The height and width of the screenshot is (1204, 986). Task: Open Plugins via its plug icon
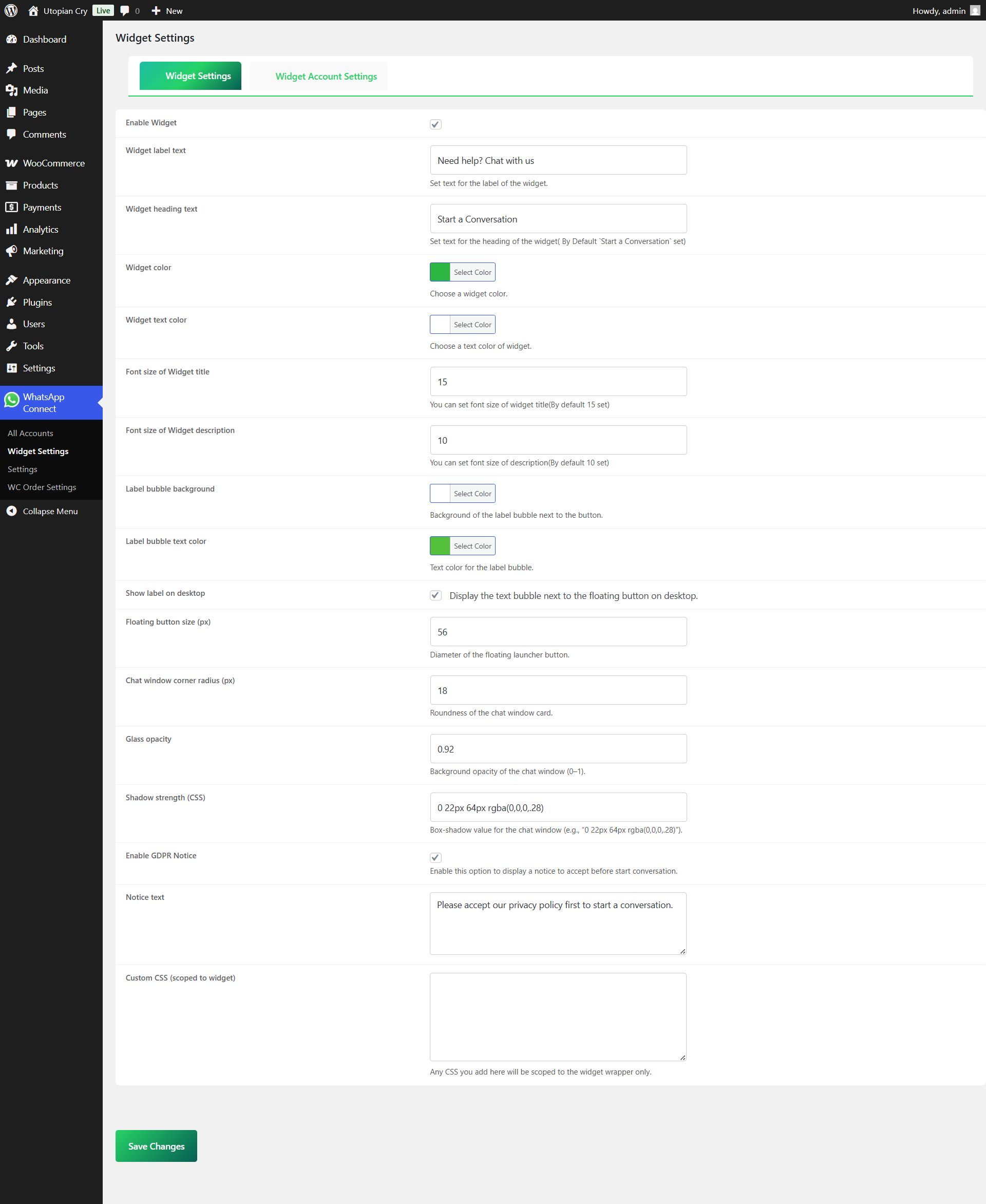click(11, 302)
